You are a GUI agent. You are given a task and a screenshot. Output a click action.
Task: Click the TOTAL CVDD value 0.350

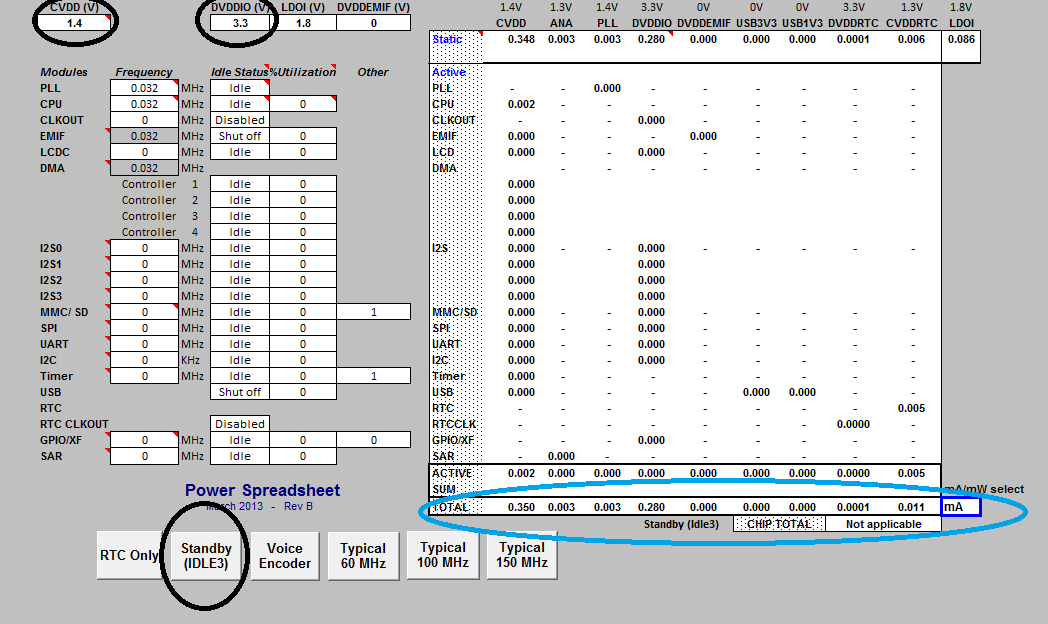point(521,507)
